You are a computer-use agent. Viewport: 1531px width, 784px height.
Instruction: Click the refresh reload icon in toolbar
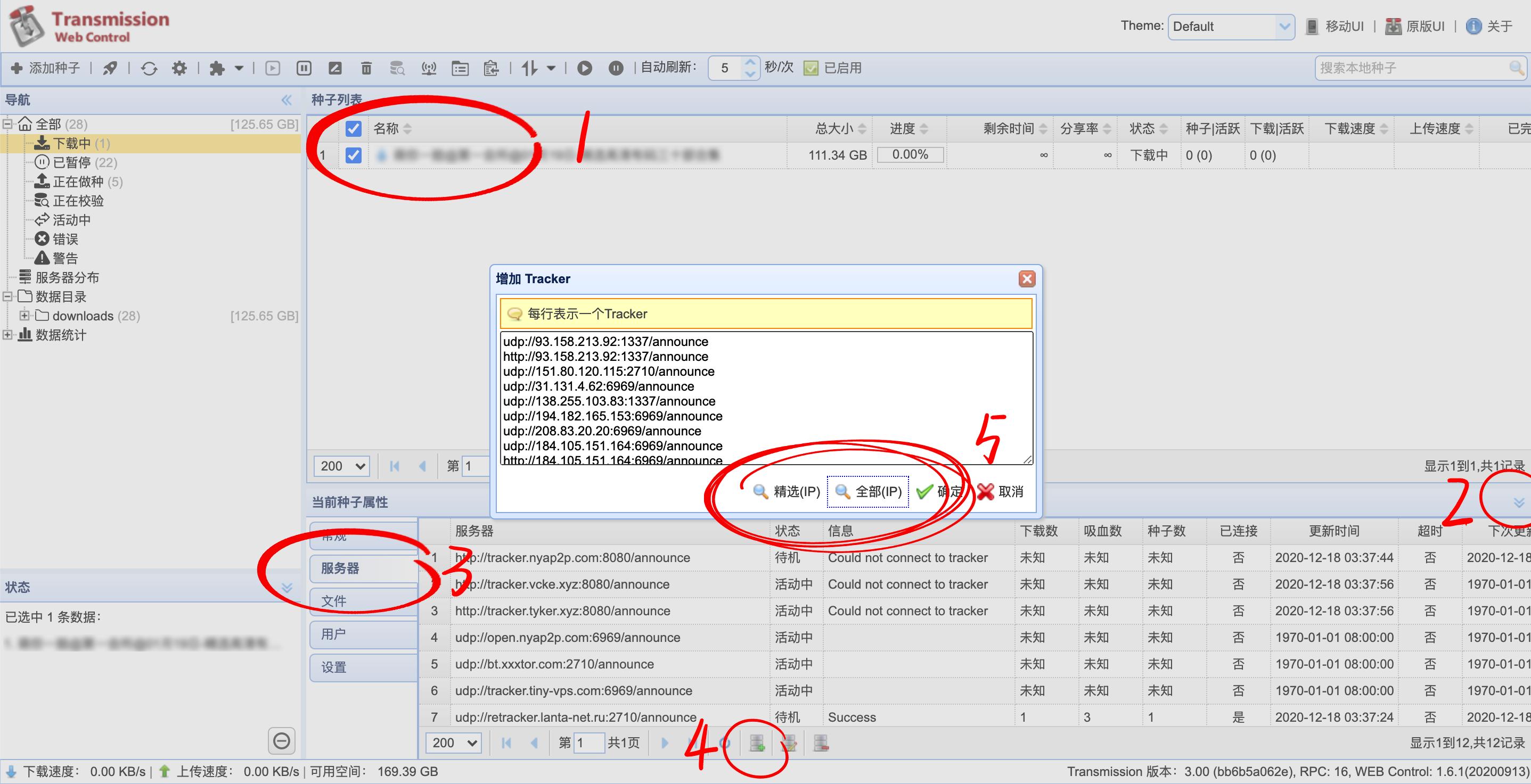pyautogui.click(x=149, y=68)
